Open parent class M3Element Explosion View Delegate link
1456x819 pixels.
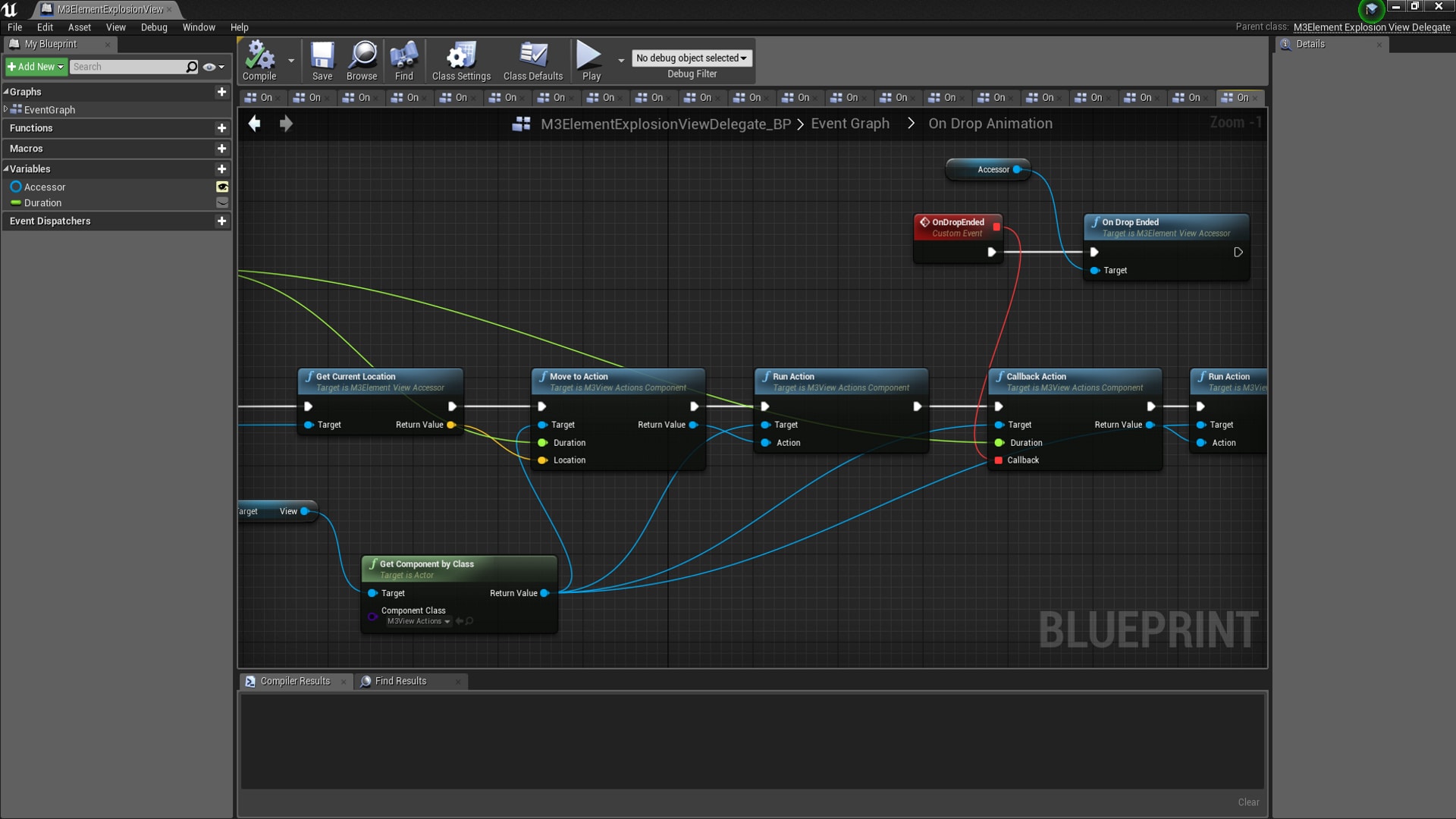coord(1371,27)
